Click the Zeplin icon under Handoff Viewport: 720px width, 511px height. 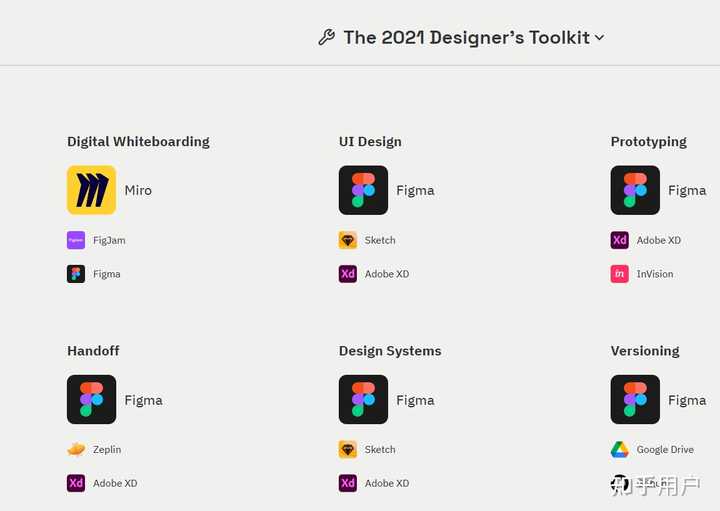click(76, 450)
